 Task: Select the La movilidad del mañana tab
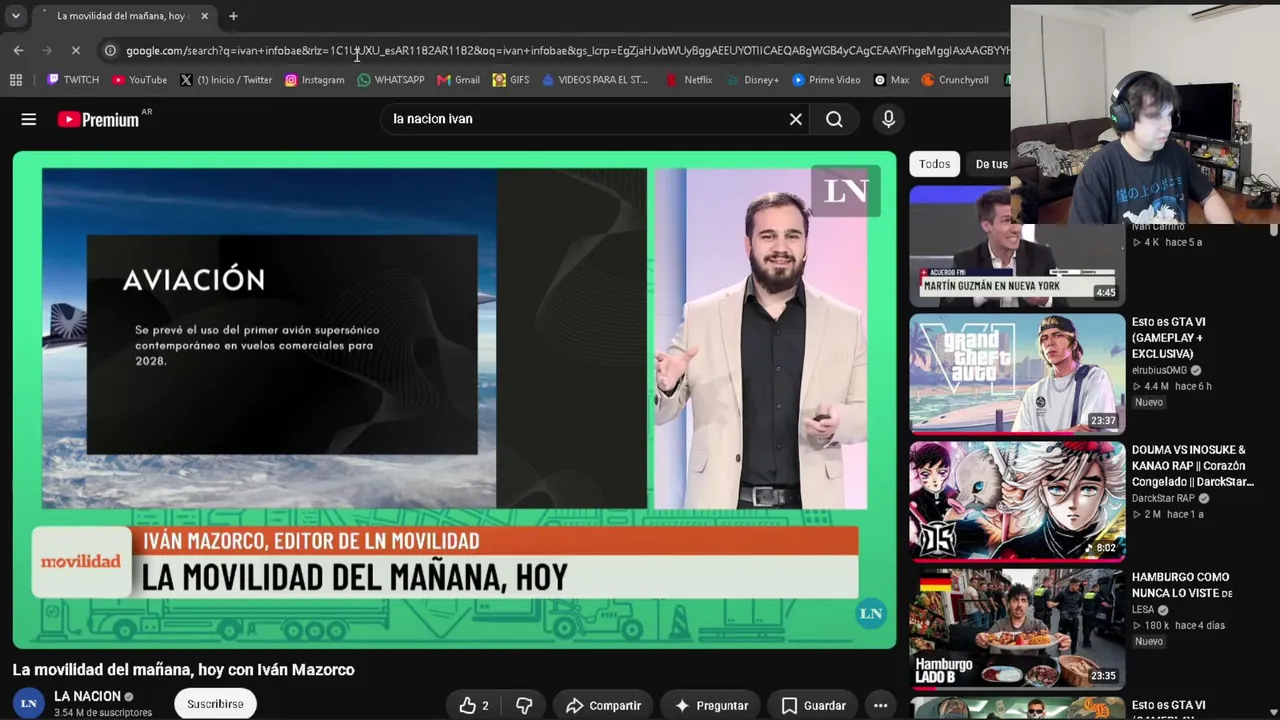[x=122, y=16]
